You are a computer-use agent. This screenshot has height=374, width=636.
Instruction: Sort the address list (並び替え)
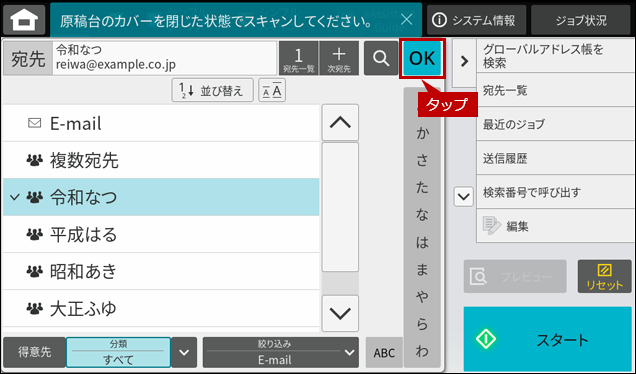pyautogui.click(x=213, y=90)
